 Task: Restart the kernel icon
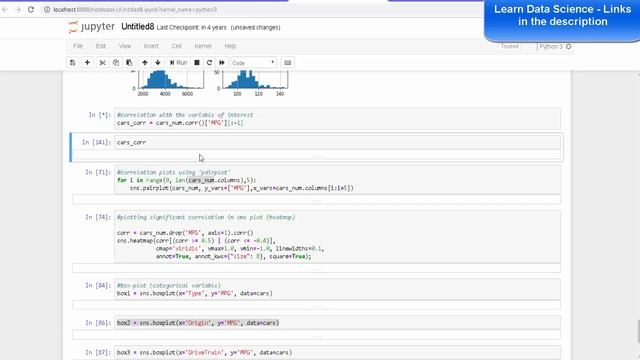pos(209,62)
